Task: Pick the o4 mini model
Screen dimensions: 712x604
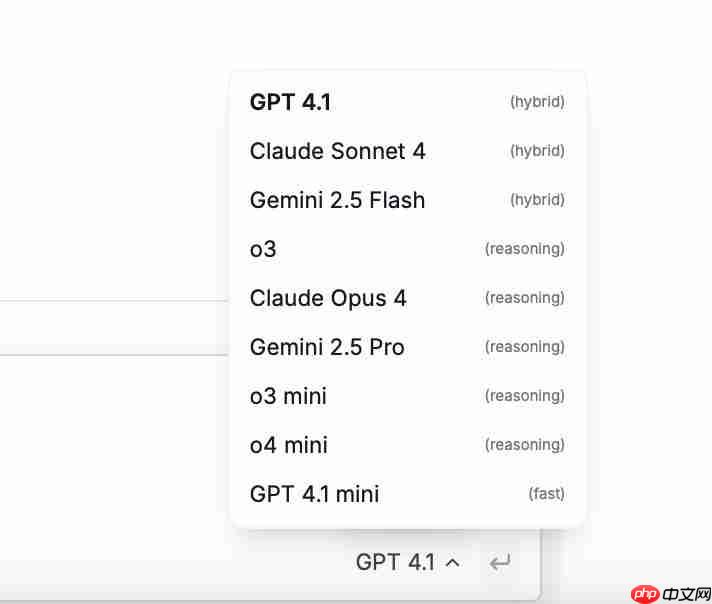Action: point(407,445)
